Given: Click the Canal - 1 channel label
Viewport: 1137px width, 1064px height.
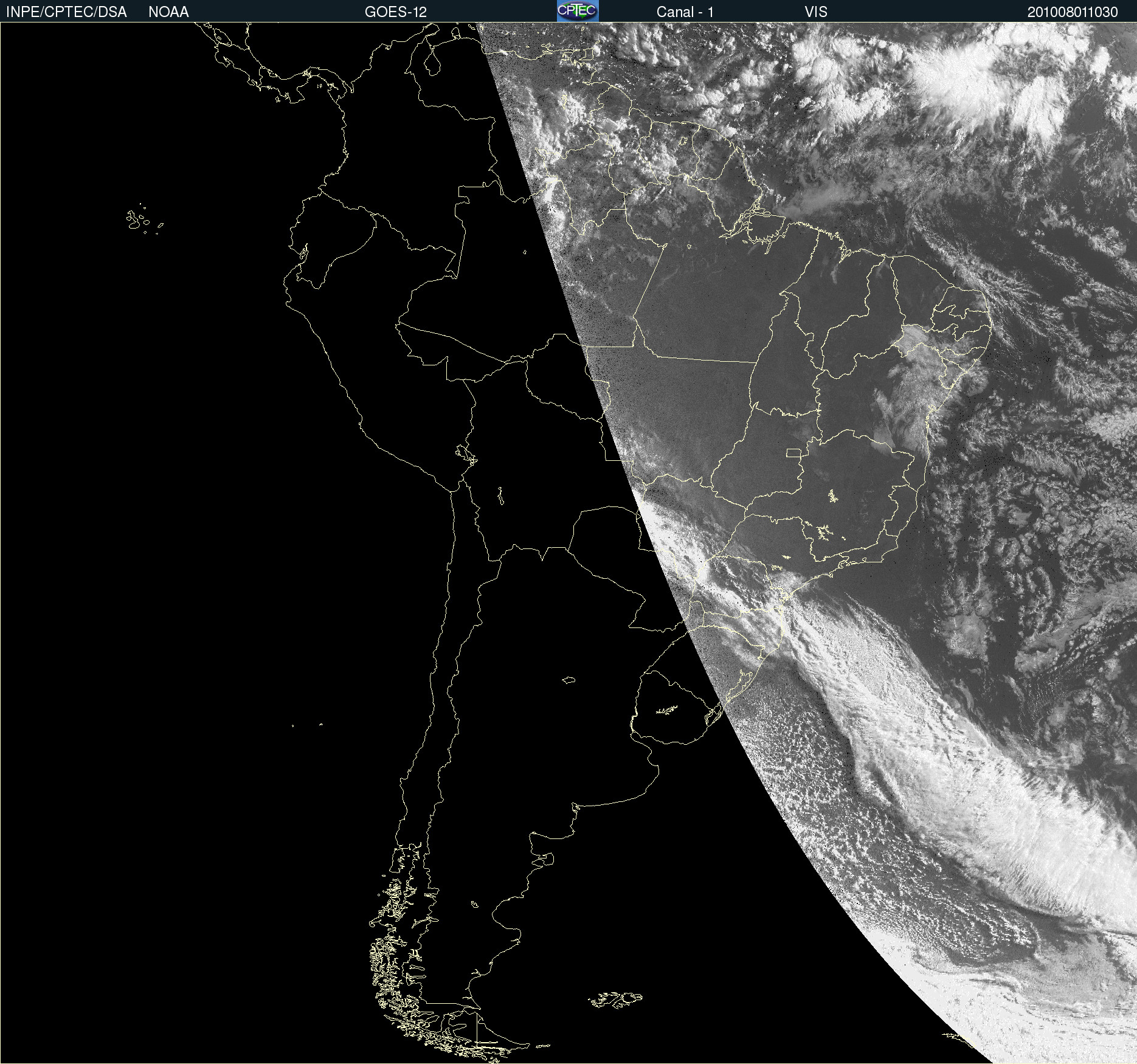Looking at the screenshot, I should (x=685, y=12).
